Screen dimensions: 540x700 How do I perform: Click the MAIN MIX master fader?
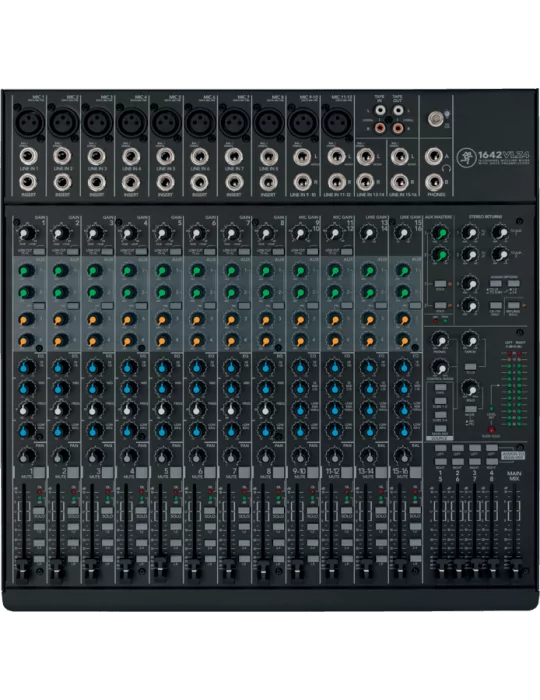(515, 570)
